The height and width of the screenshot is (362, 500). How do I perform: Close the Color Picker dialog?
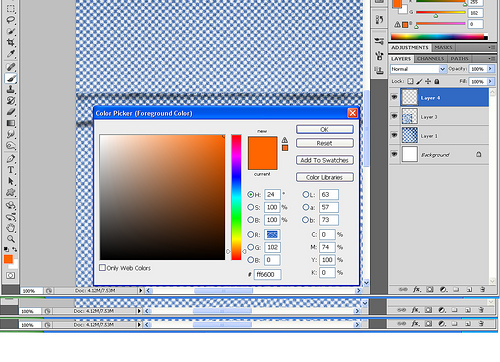[x=352, y=113]
